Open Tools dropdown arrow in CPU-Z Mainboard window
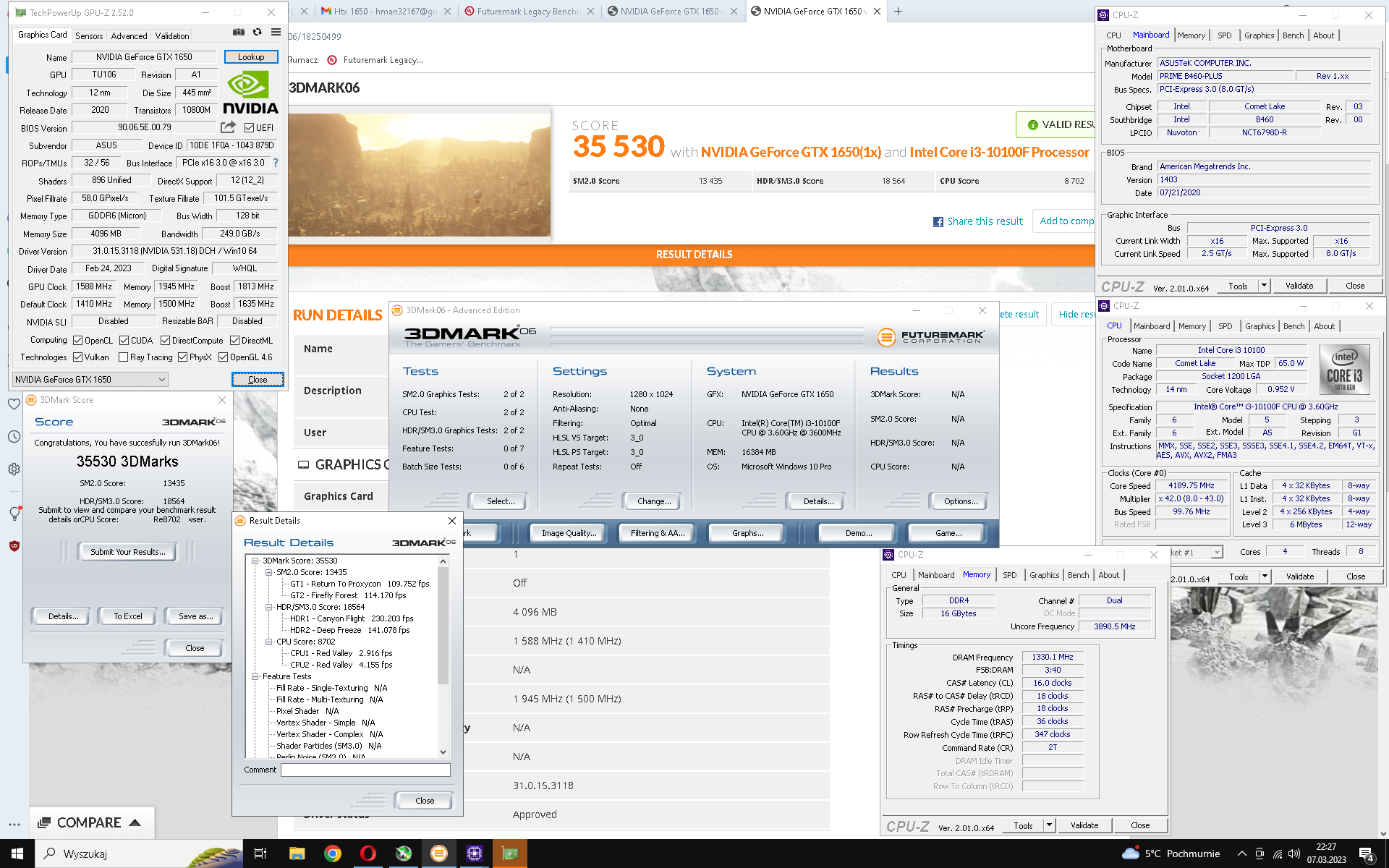 click(x=1264, y=286)
